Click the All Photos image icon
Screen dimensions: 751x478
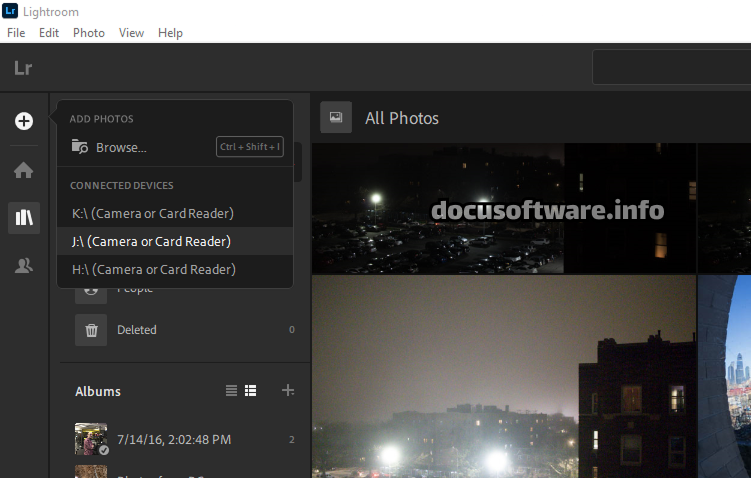(x=336, y=118)
